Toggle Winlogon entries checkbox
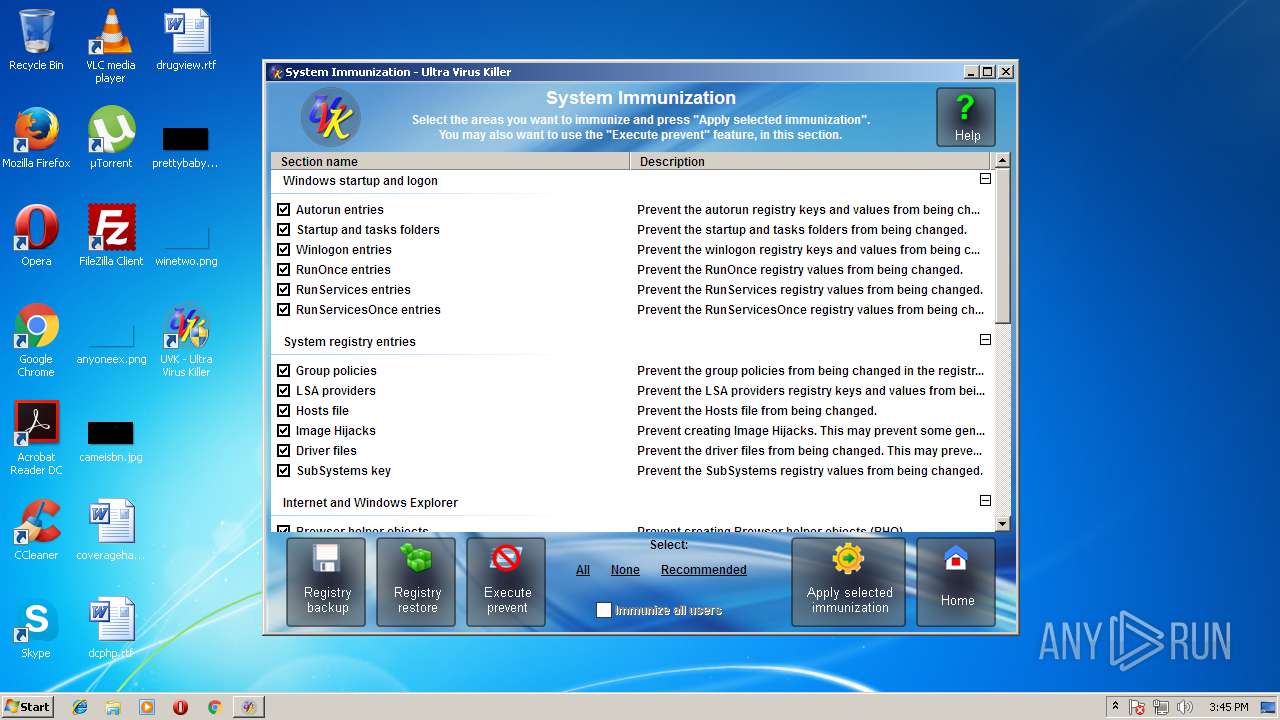Screen dimensions: 1280x720 coord(284,250)
